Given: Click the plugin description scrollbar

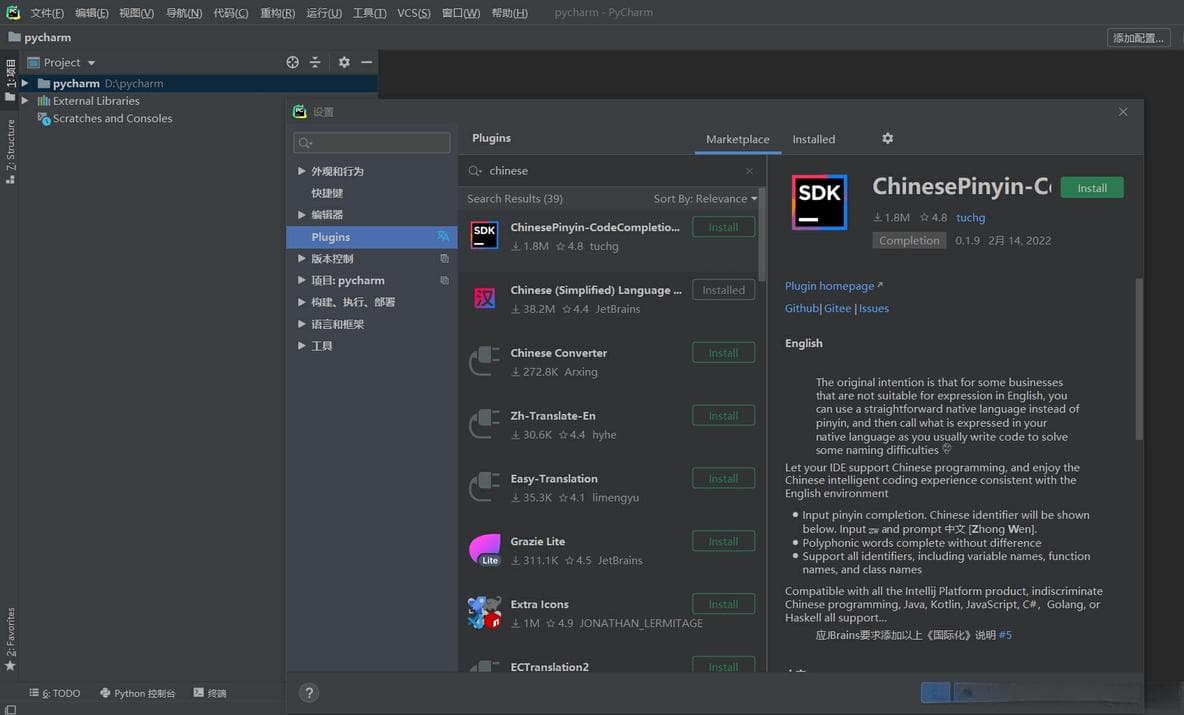Looking at the screenshot, I should 1138,360.
